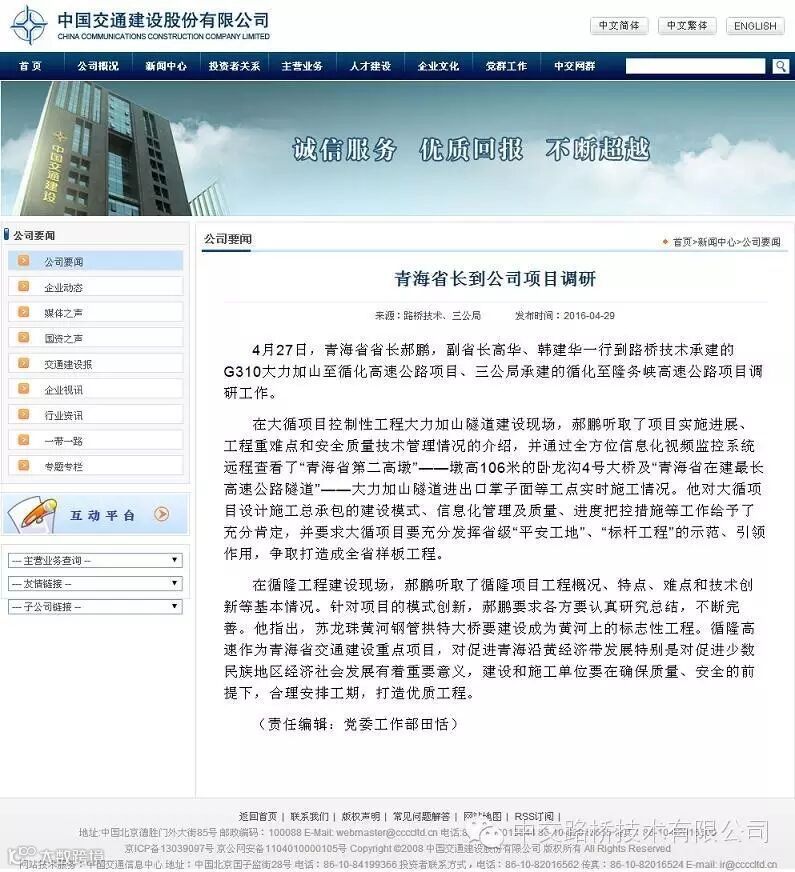Click the pencil and paper 互动平台 graphic
Viewport: 795px width, 872px height.
point(34,513)
